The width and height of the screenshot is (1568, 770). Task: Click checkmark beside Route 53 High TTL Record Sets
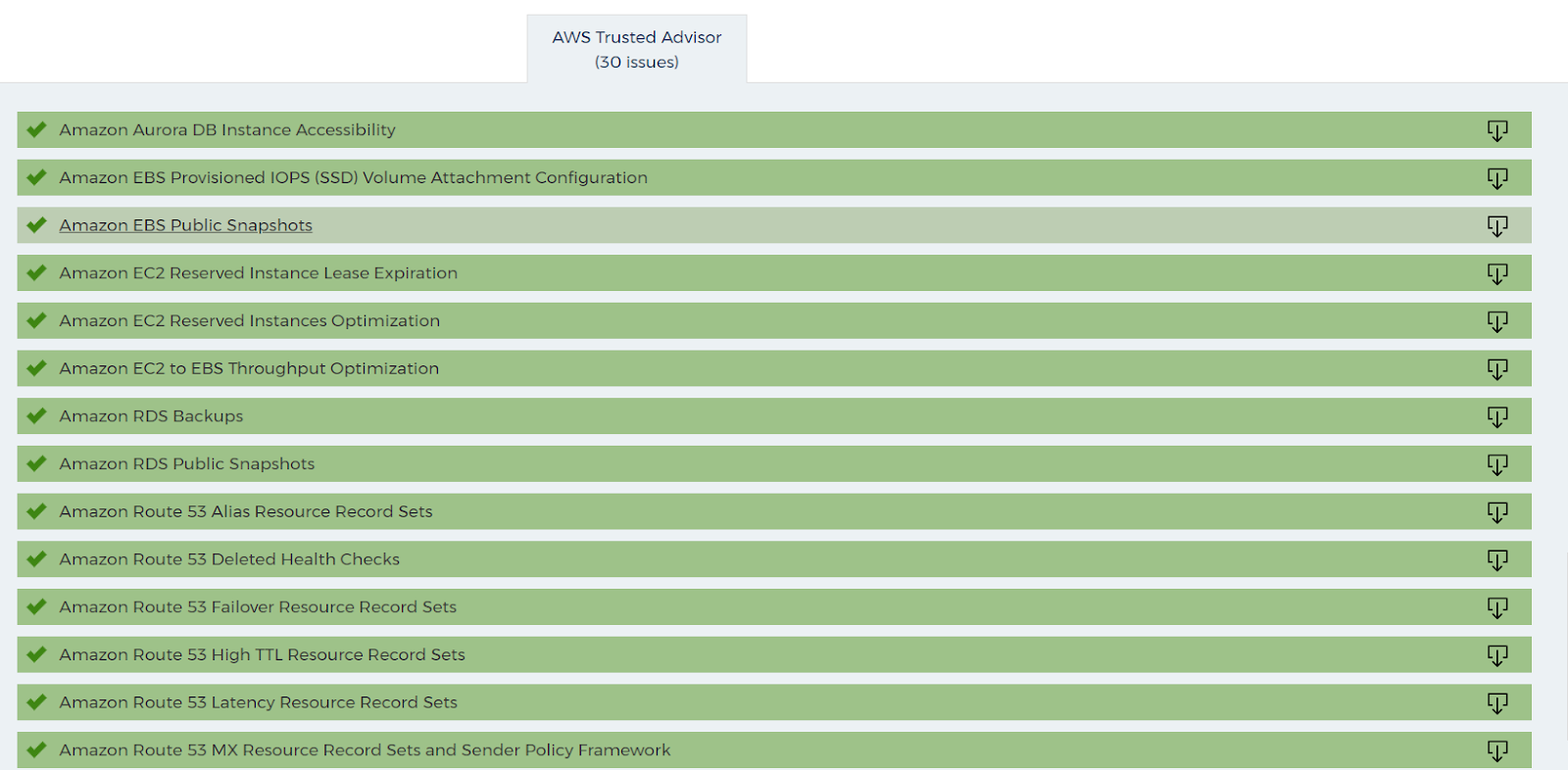(37, 653)
